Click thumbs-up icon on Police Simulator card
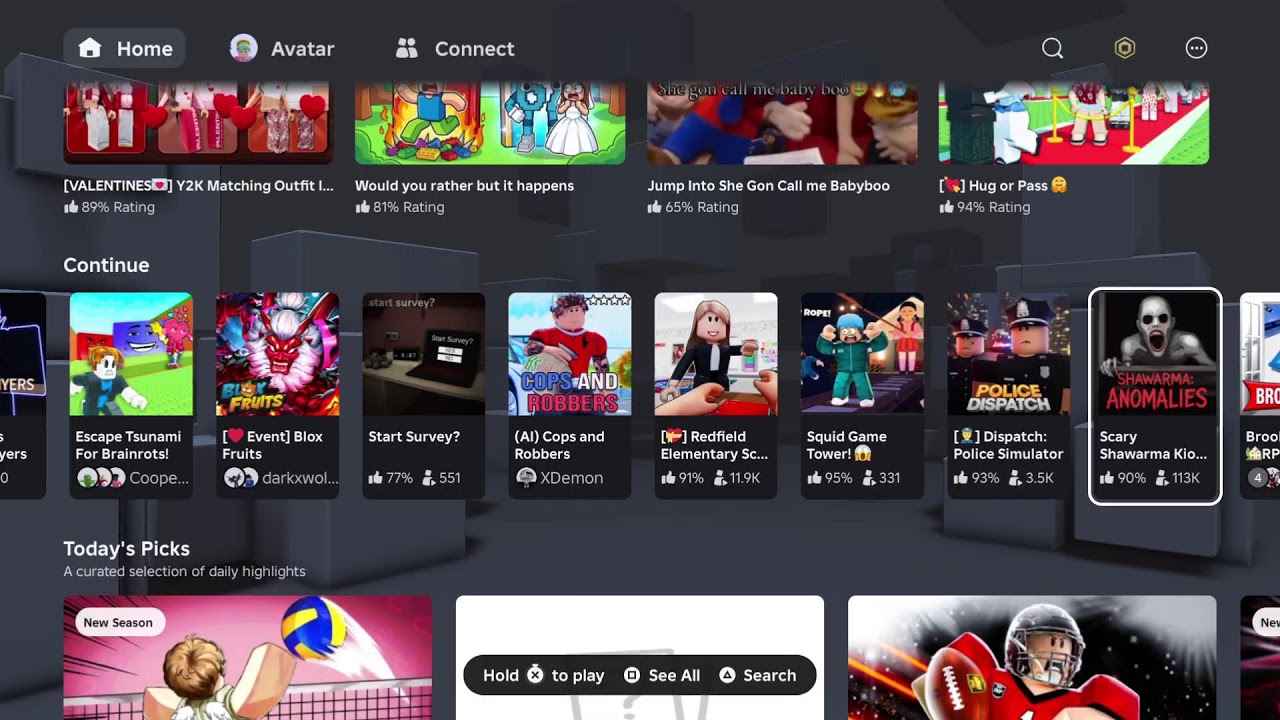 pos(960,478)
